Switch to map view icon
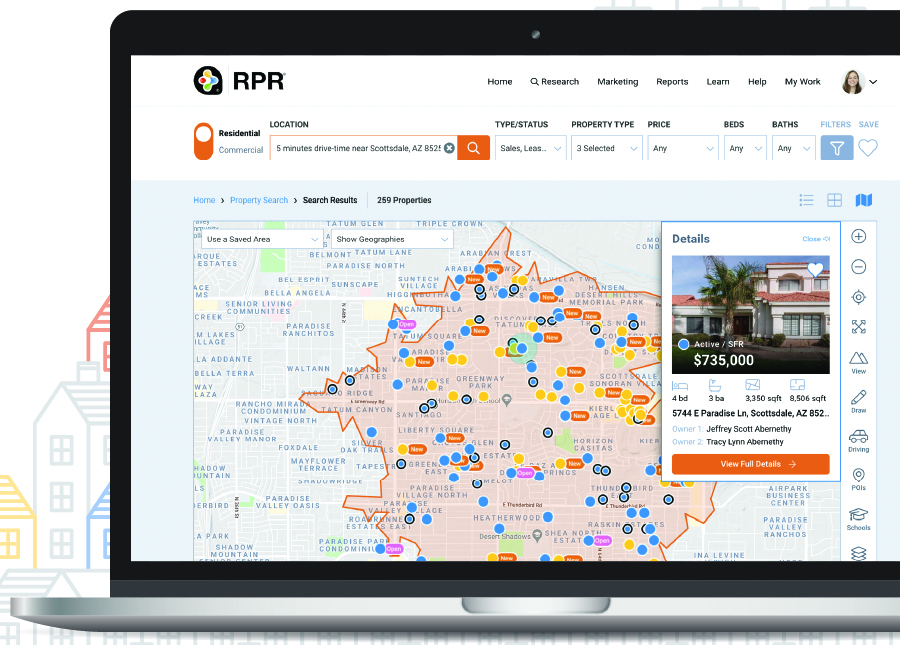This screenshot has height=645, width=900. (864, 200)
